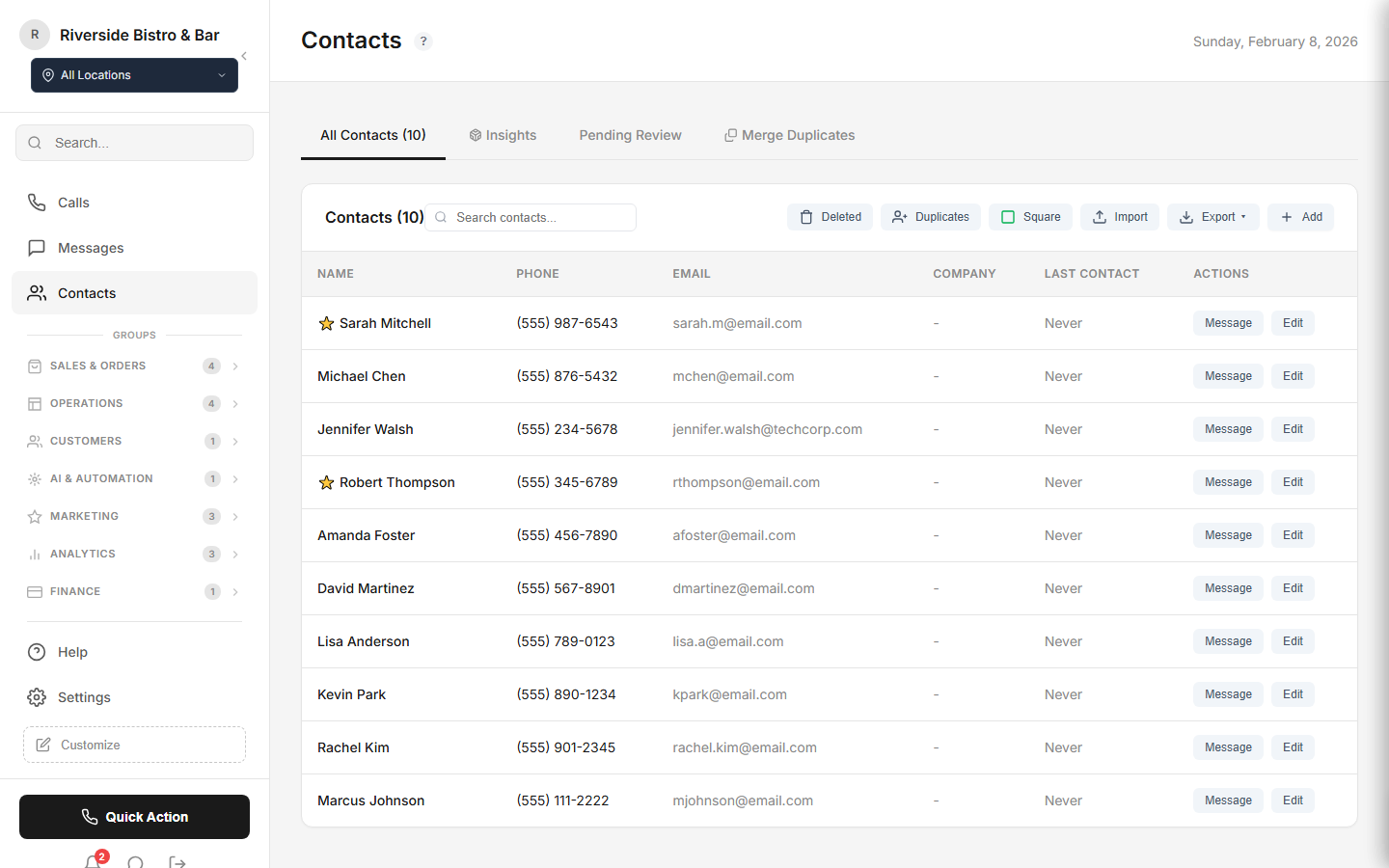The width and height of the screenshot is (1389, 868).
Task: Click the Add contact button
Action: (1300, 217)
